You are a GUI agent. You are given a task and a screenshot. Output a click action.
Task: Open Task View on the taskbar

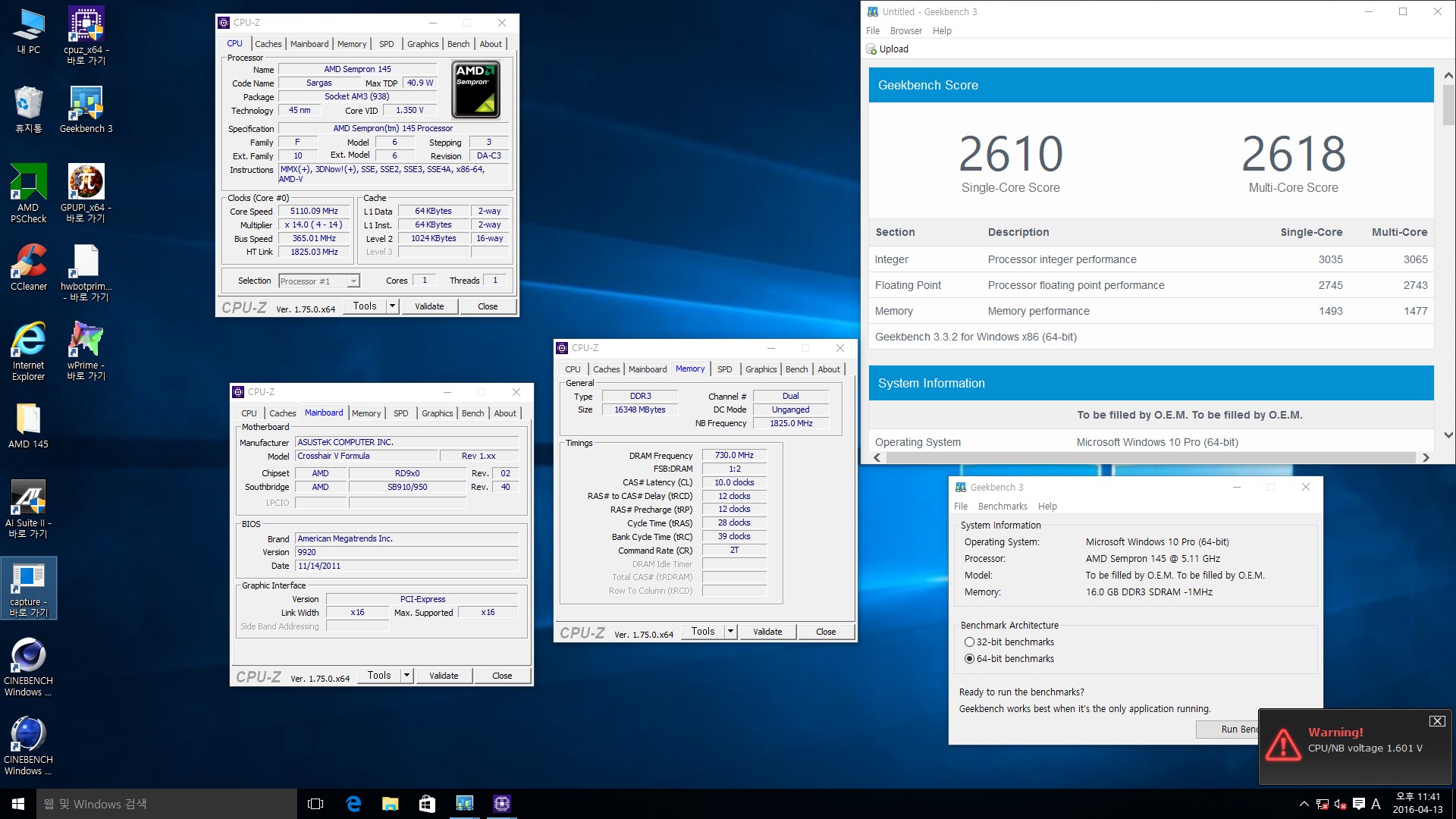click(x=315, y=804)
